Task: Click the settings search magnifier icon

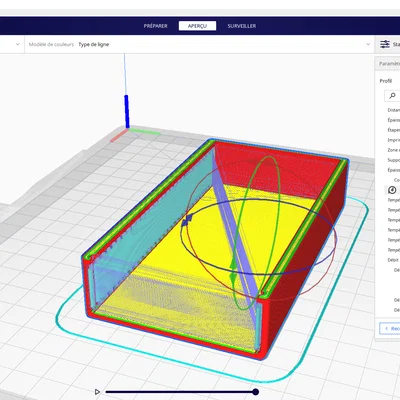Action: coord(392,96)
